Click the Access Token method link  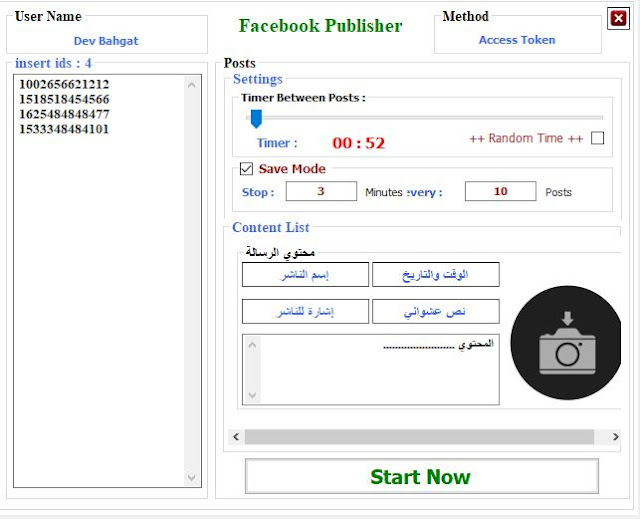[517, 40]
